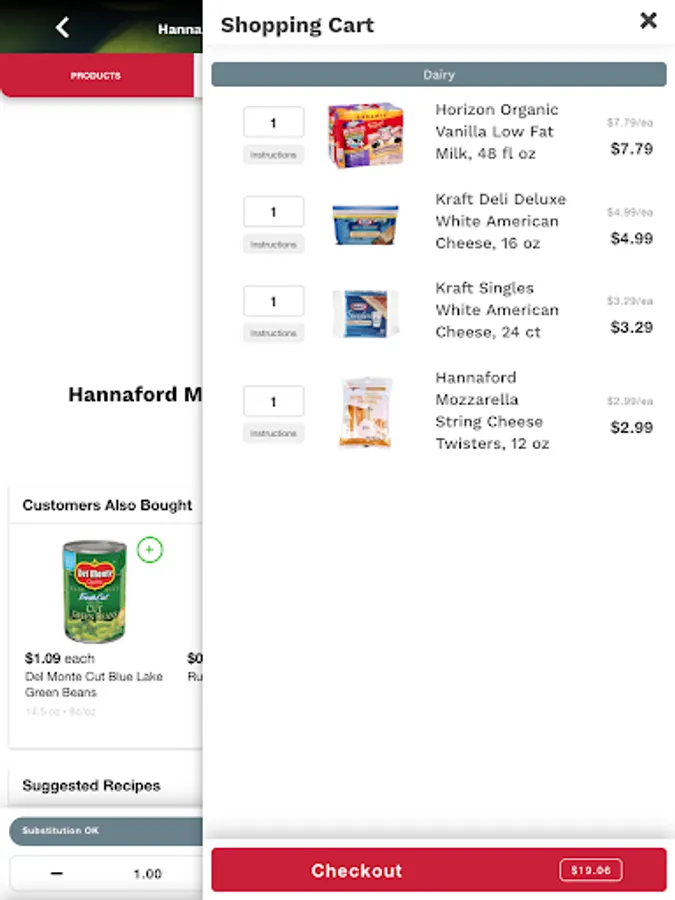Add instructions for Kraft Singles Cheese
The width and height of the screenshot is (675, 900).
pyautogui.click(x=273, y=333)
